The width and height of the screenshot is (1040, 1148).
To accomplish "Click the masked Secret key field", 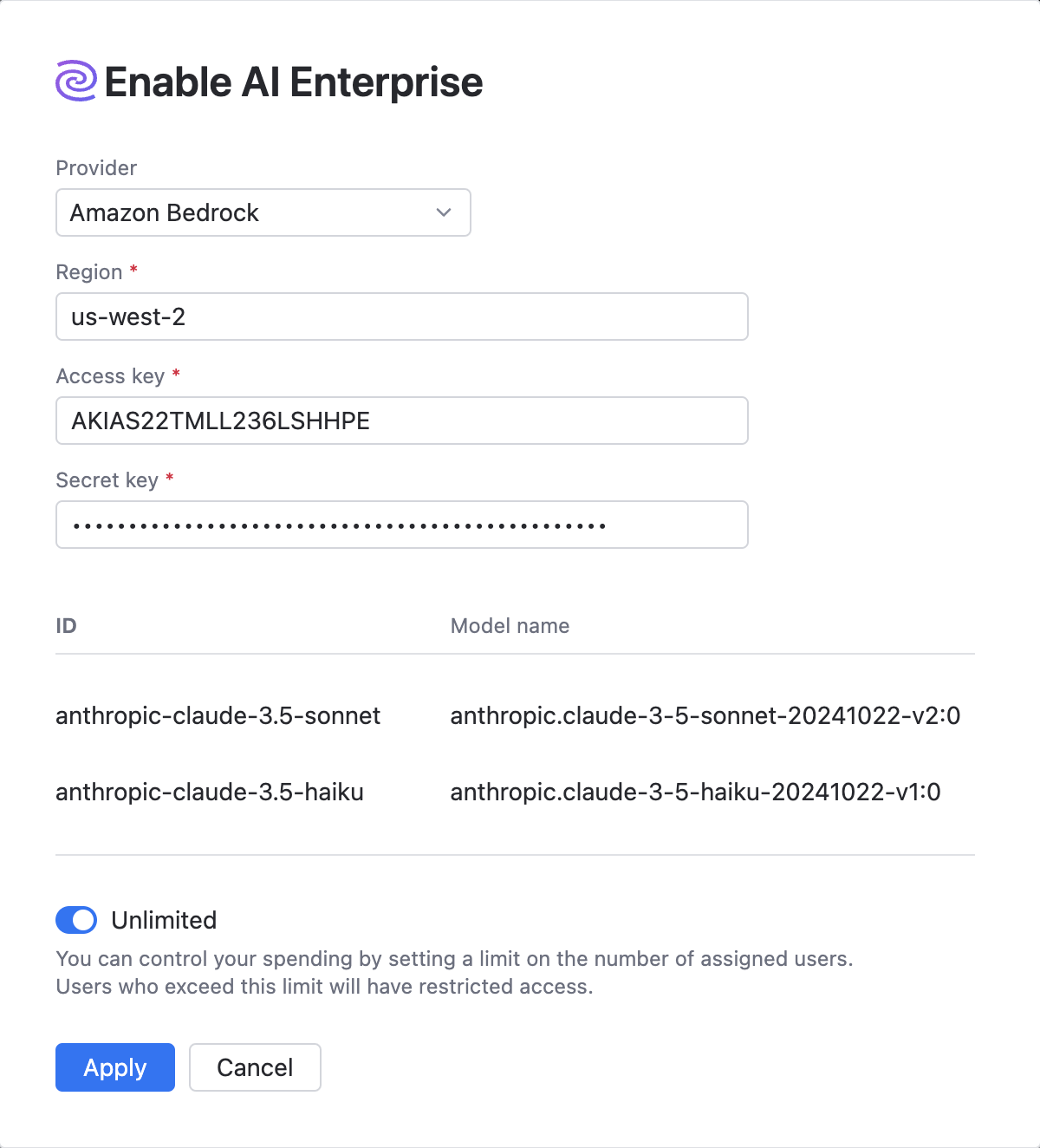I will (x=401, y=525).
